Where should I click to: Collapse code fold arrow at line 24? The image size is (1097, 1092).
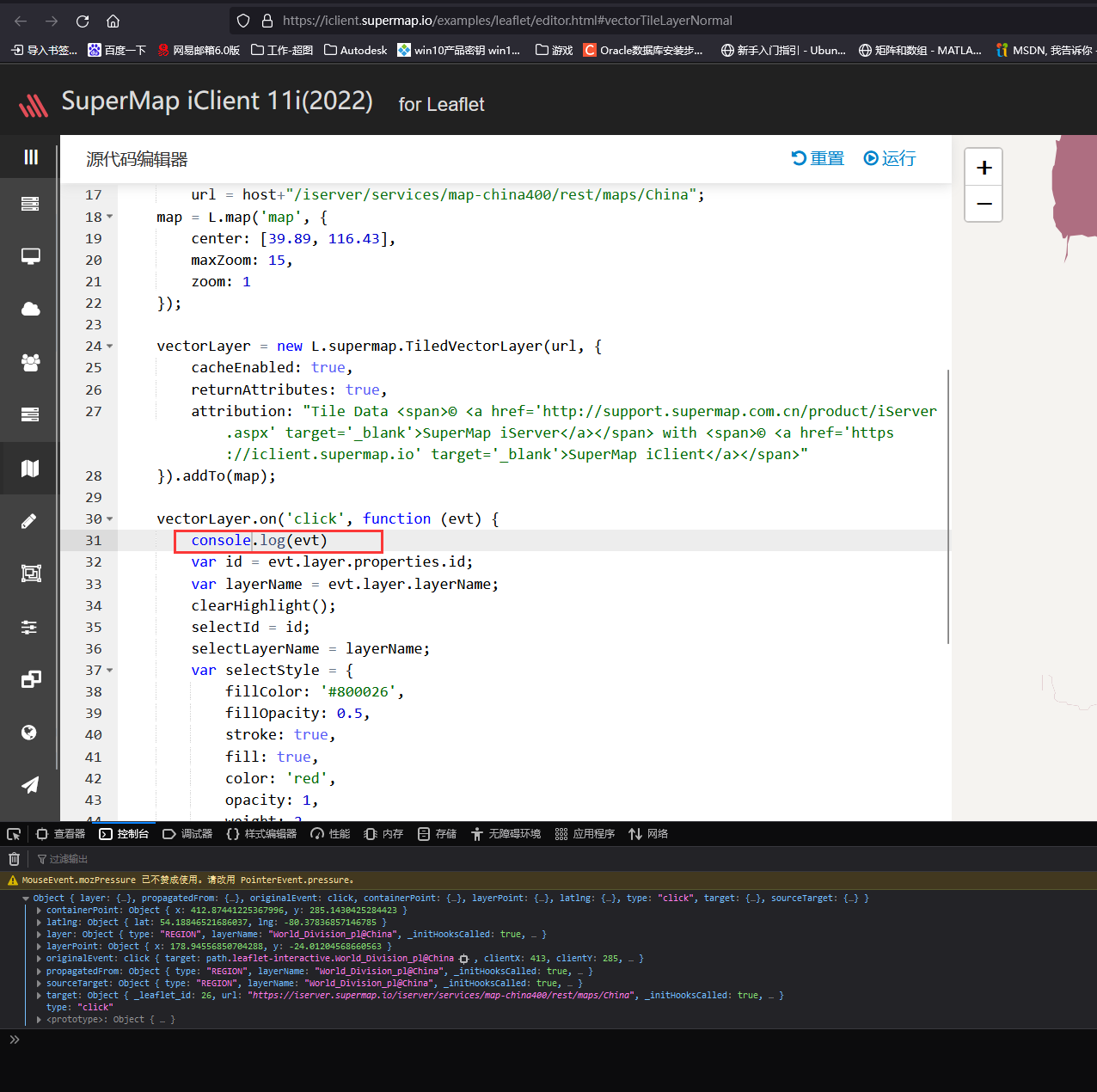(x=109, y=347)
